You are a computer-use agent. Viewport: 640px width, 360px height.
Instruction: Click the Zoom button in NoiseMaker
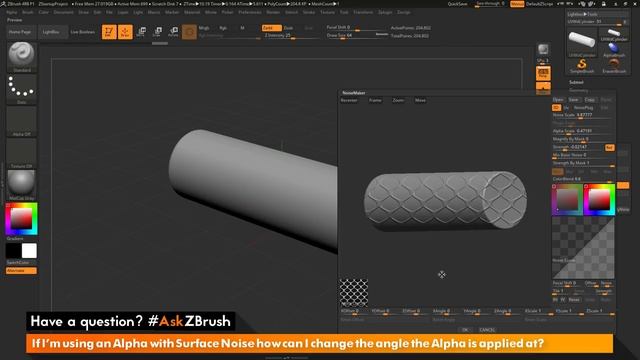click(x=398, y=100)
